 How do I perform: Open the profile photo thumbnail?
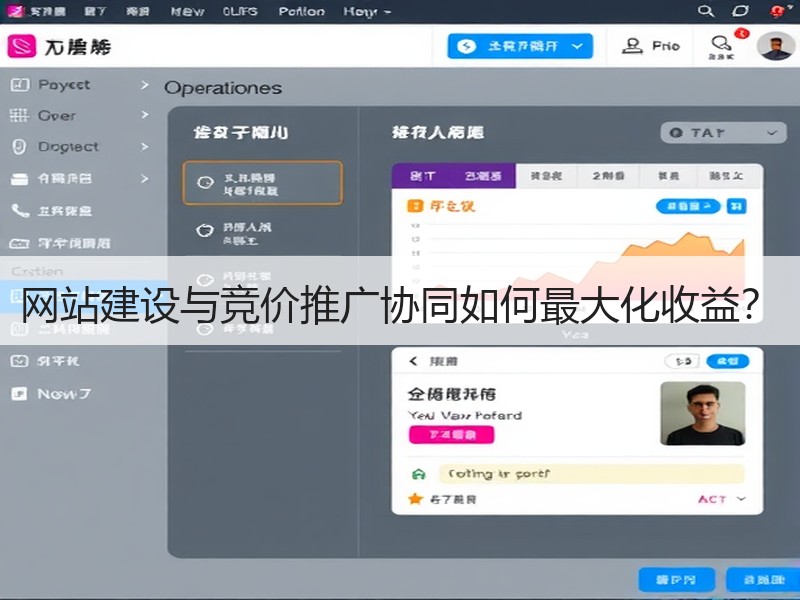(703, 413)
